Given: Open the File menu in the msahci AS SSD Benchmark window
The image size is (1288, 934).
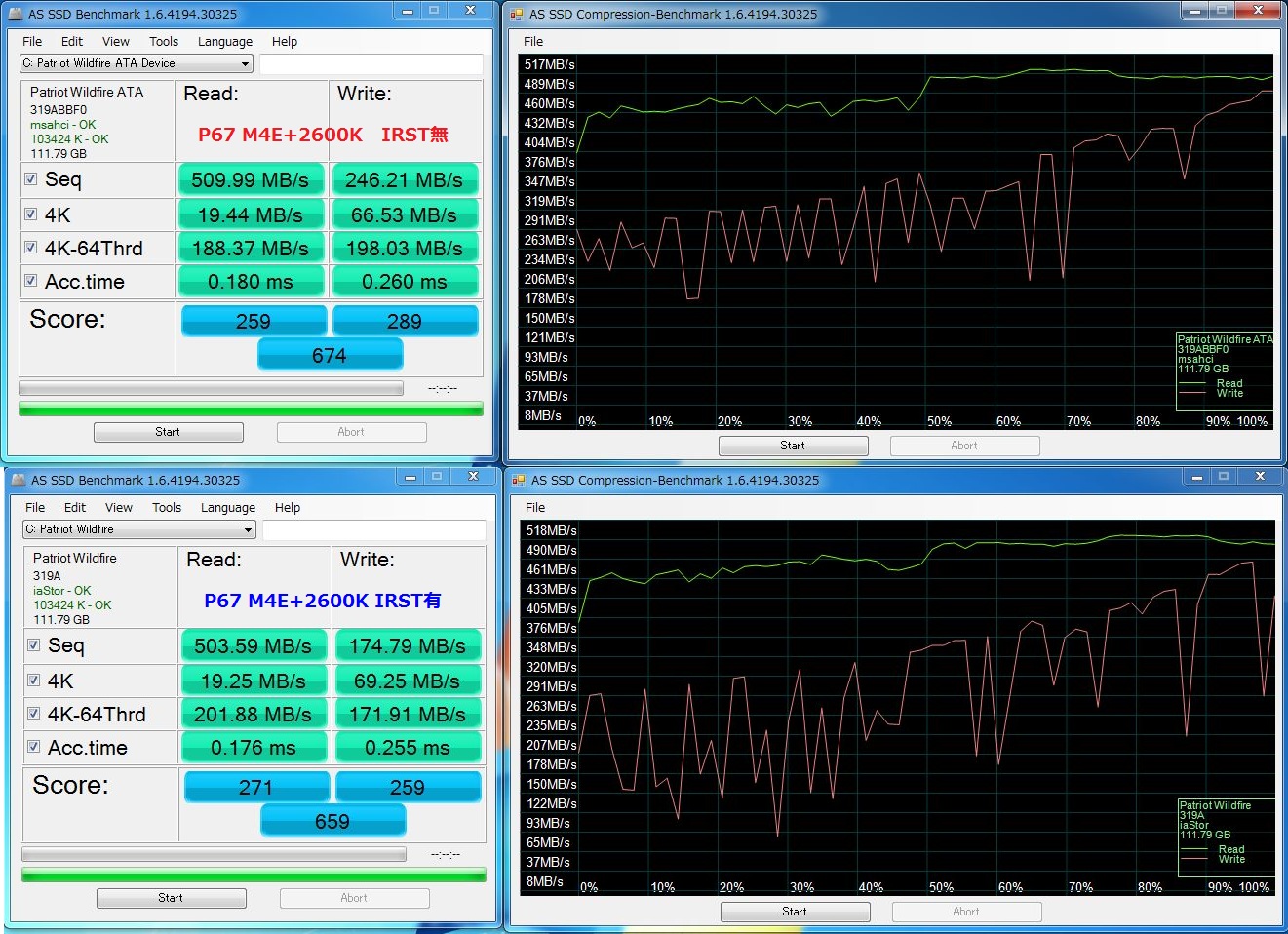Looking at the screenshot, I should point(32,42).
